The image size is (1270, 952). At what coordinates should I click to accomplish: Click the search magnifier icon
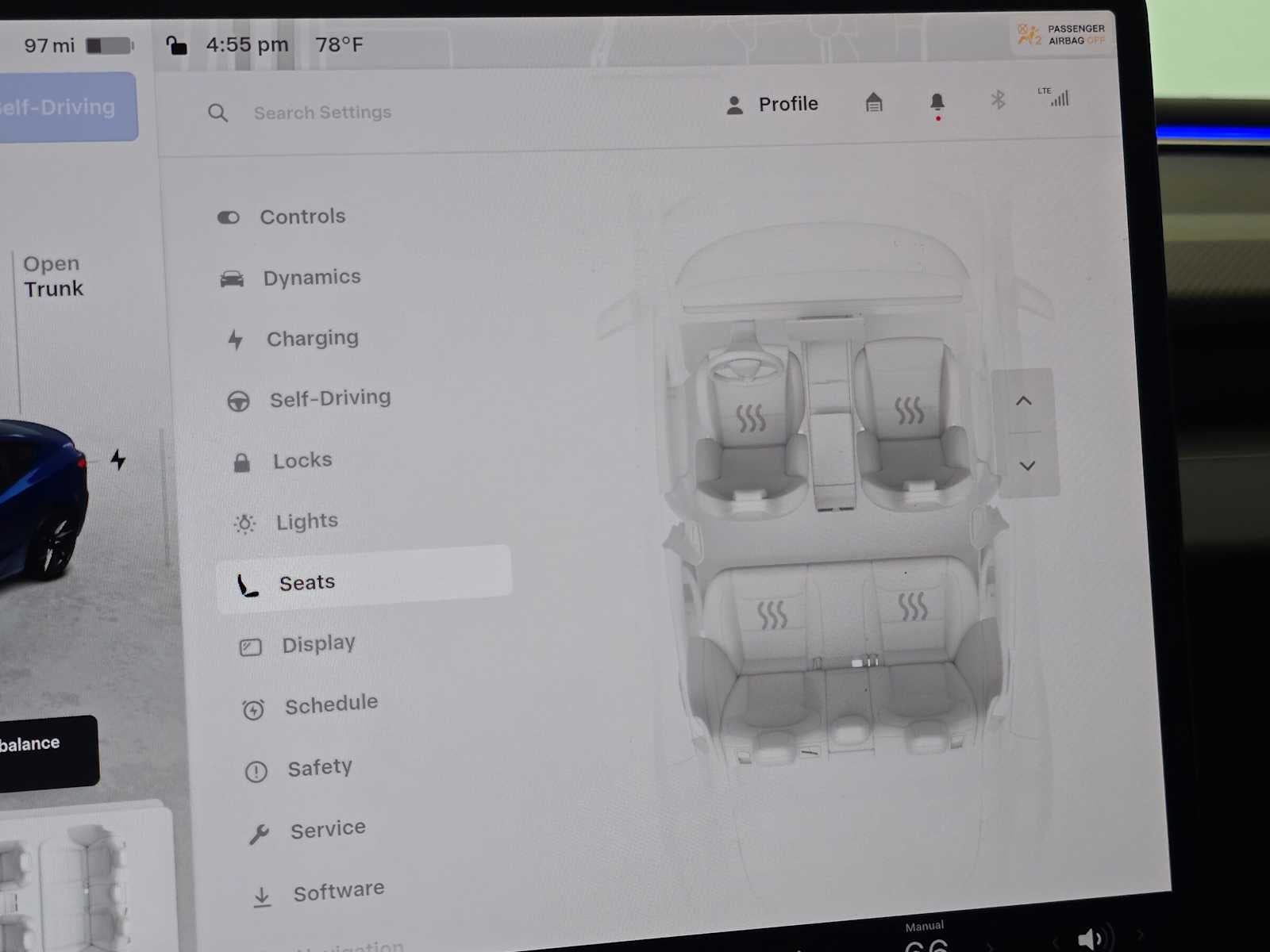217,113
